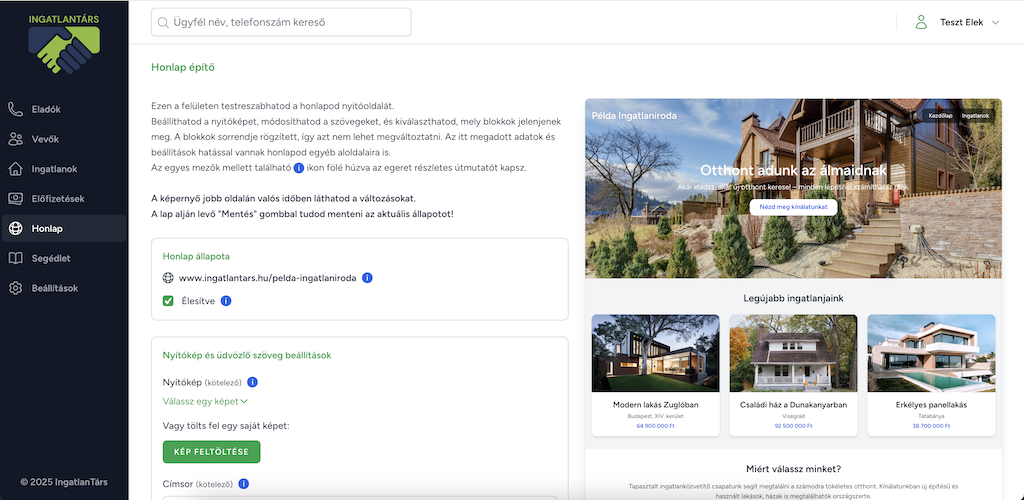The image size is (1024, 500).
Task: Click info icon next to website URL
Action: (368, 277)
